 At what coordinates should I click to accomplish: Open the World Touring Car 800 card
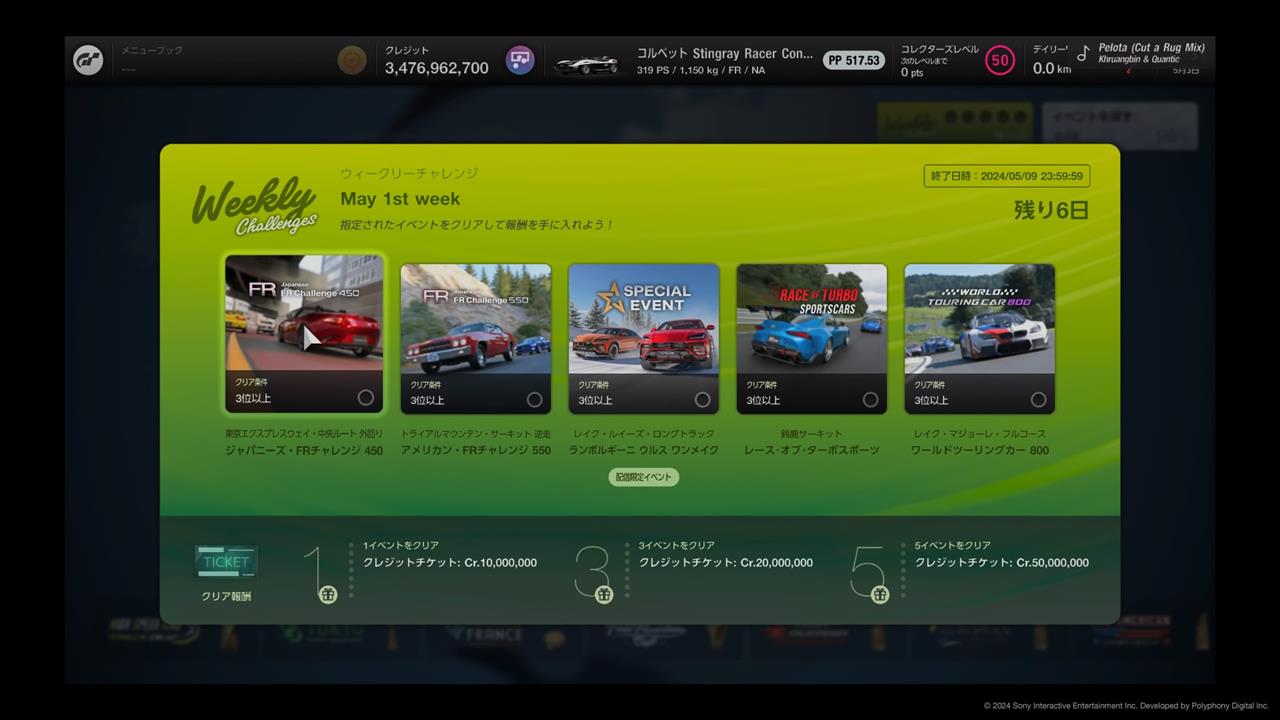point(980,339)
